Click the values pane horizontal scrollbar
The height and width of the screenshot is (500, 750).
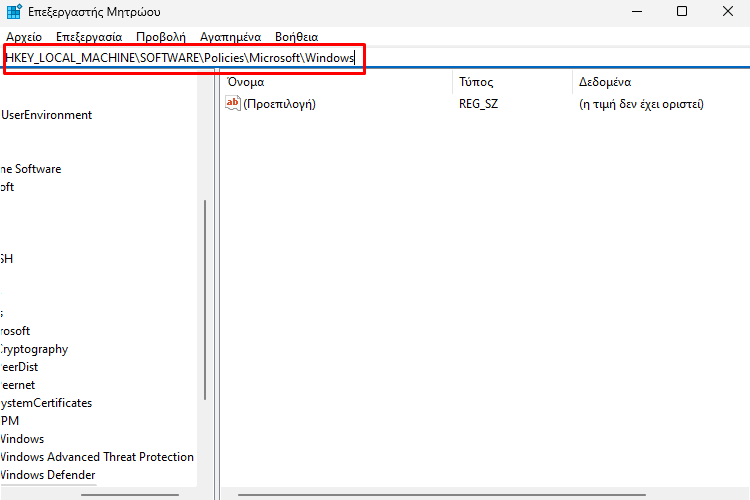point(441,495)
